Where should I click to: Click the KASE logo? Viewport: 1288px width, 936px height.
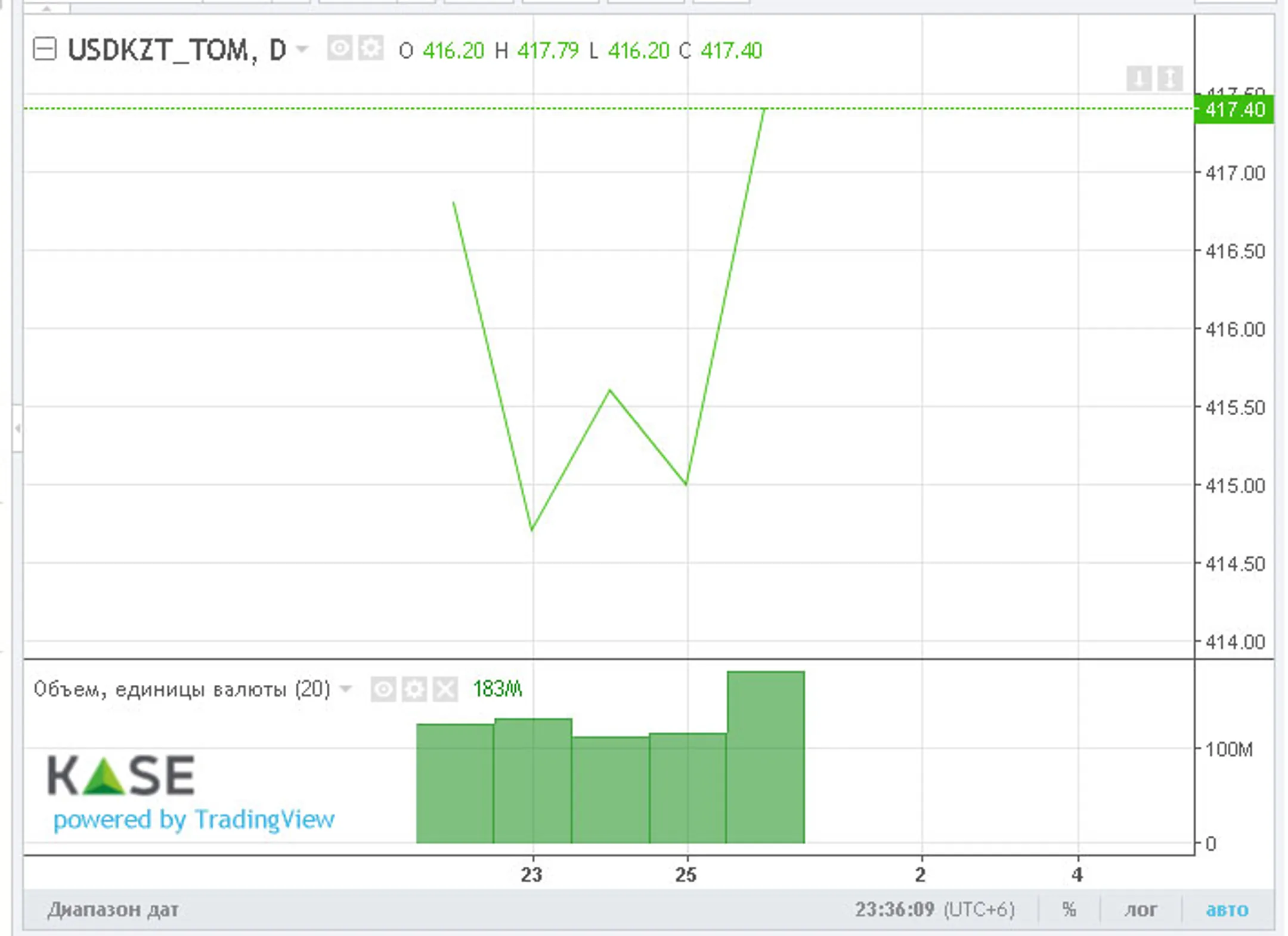(x=121, y=775)
